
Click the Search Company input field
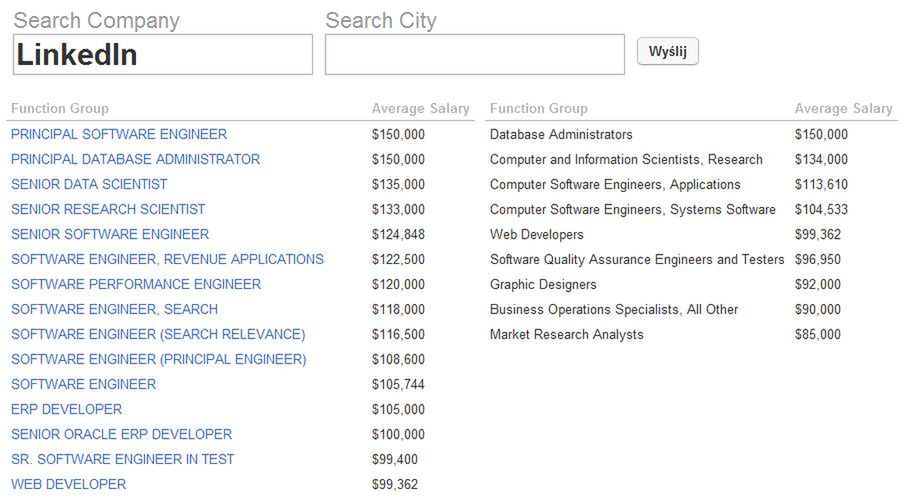pos(162,55)
